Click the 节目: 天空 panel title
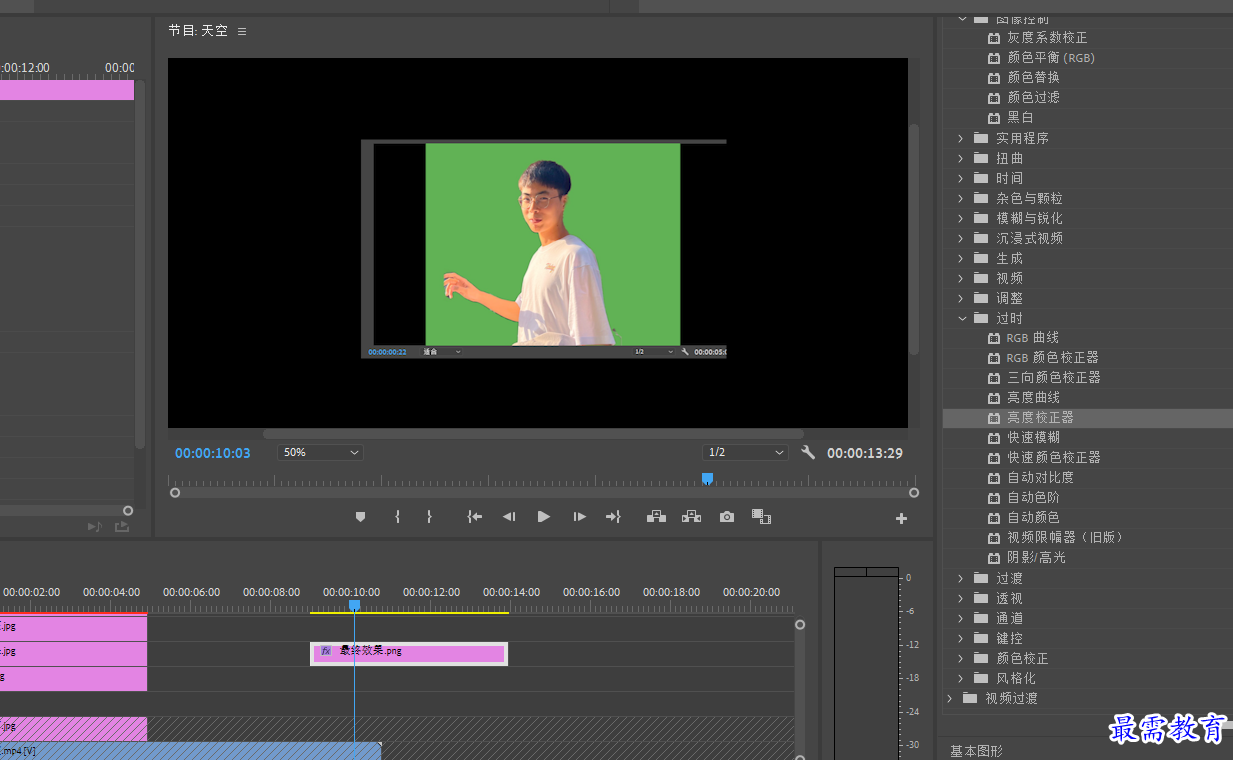 [198, 31]
